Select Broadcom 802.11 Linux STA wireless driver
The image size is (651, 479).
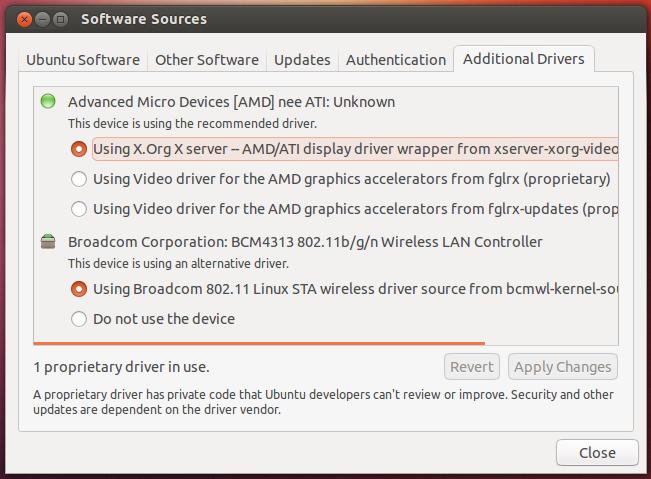(x=345, y=289)
